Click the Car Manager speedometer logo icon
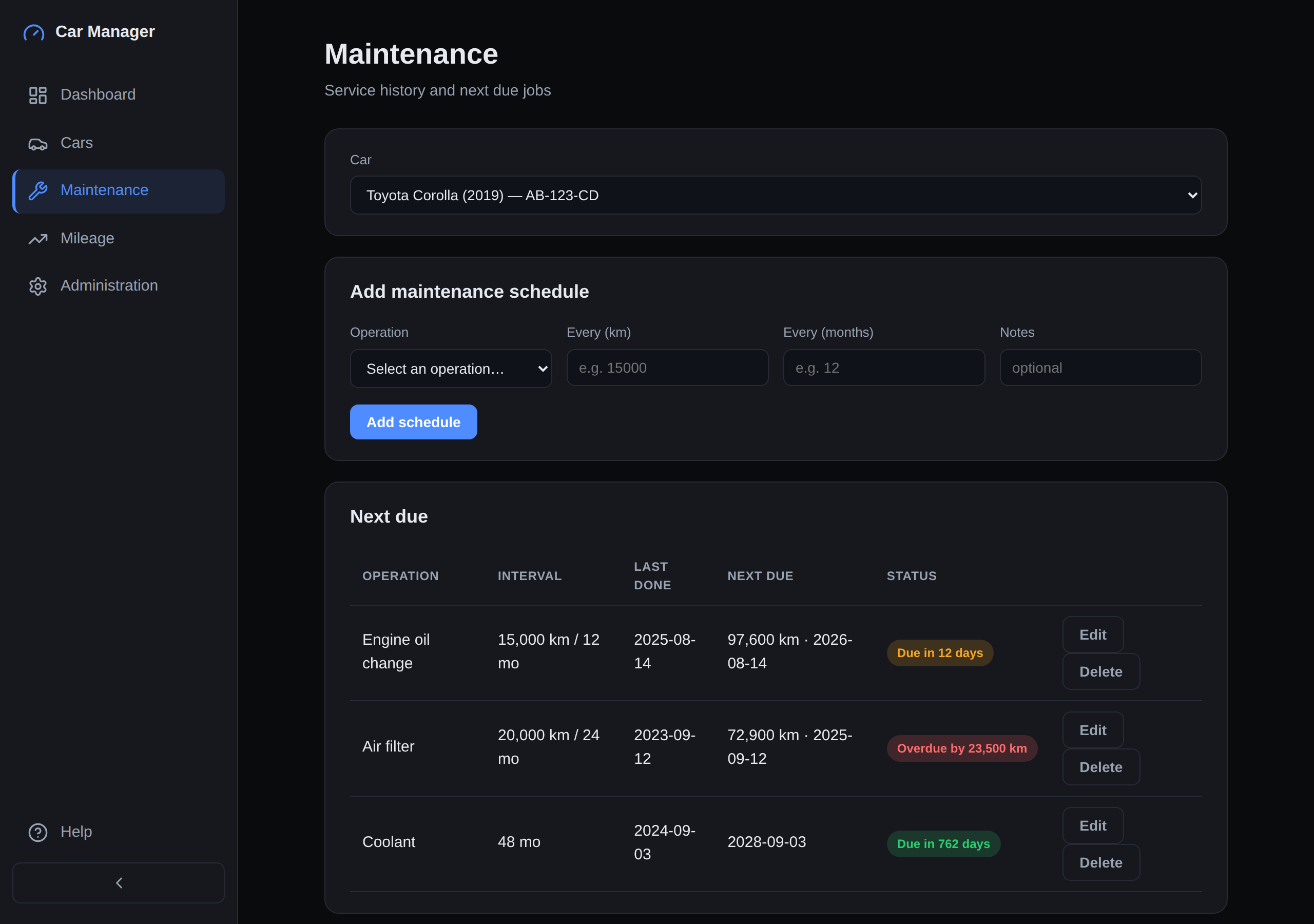The height and width of the screenshot is (924, 1314). (34, 32)
